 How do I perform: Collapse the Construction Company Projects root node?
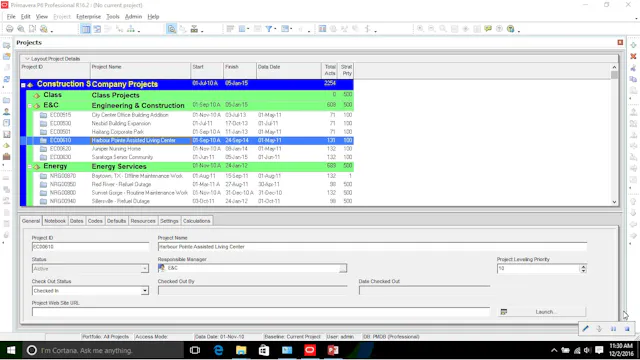click(x=23, y=85)
